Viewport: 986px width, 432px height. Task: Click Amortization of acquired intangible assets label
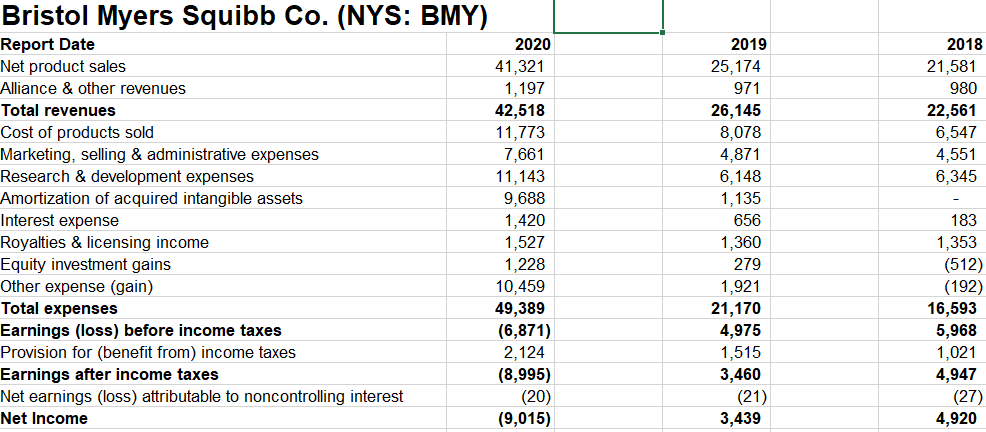tap(152, 199)
